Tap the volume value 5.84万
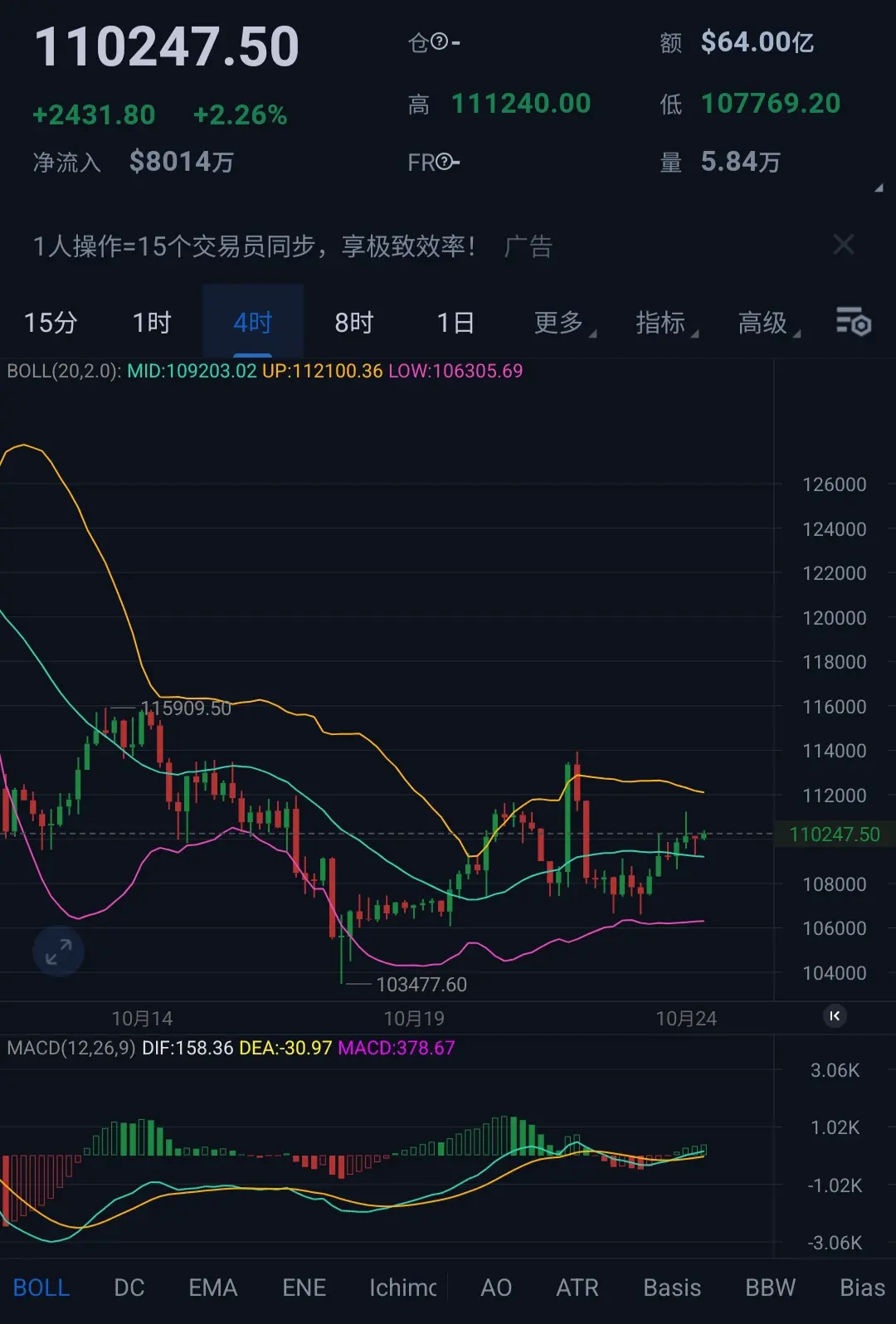The width and height of the screenshot is (896, 1324). (x=741, y=162)
